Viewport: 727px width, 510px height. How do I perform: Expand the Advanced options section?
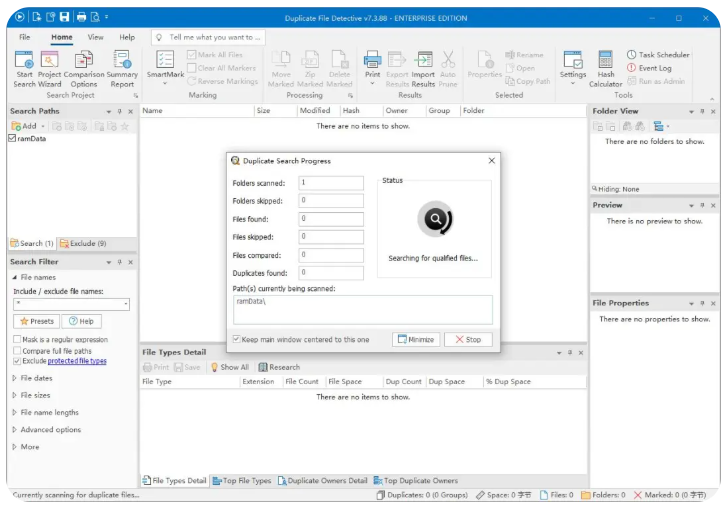coord(14,430)
